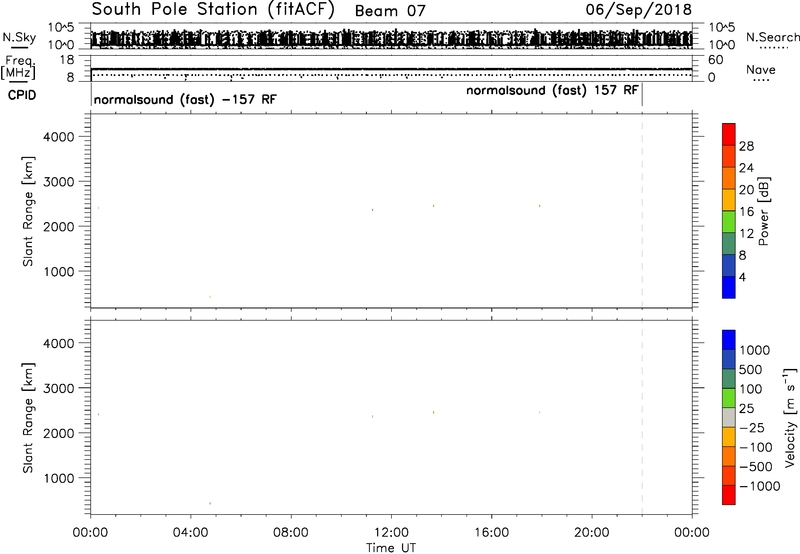Click the light green power band 12 to 16
The width and height of the screenshot is (800, 554).
coord(729,222)
